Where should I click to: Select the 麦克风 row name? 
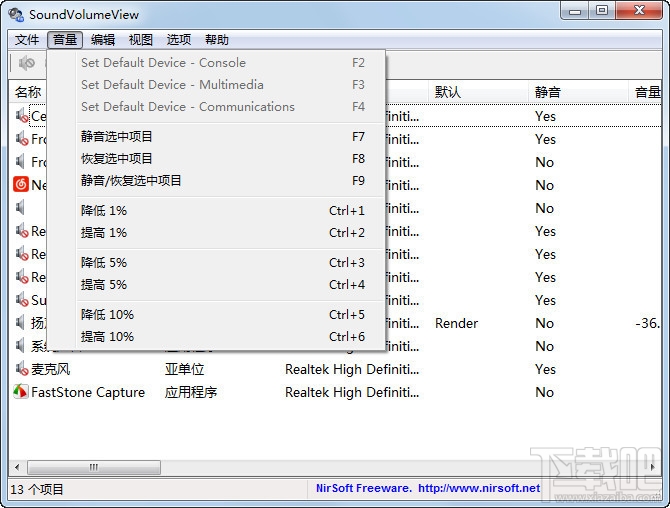pos(50,369)
